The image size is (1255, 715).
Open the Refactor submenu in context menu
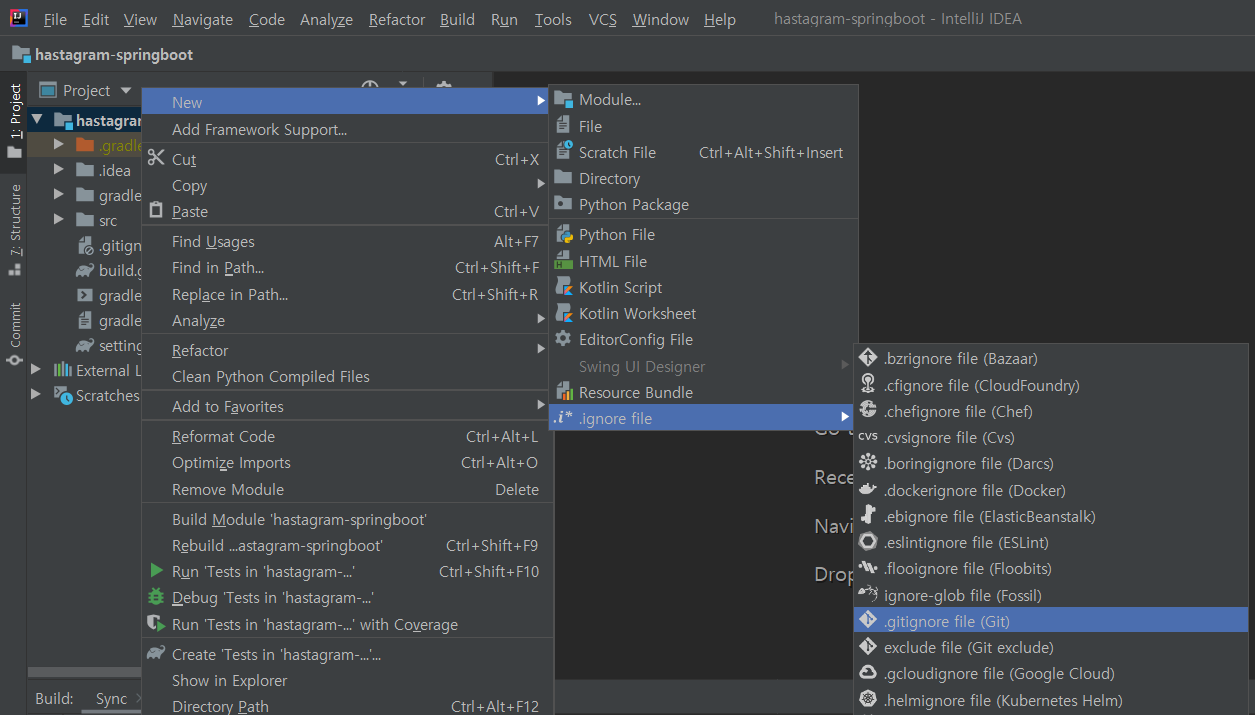pyautogui.click(x=346, y=350)
